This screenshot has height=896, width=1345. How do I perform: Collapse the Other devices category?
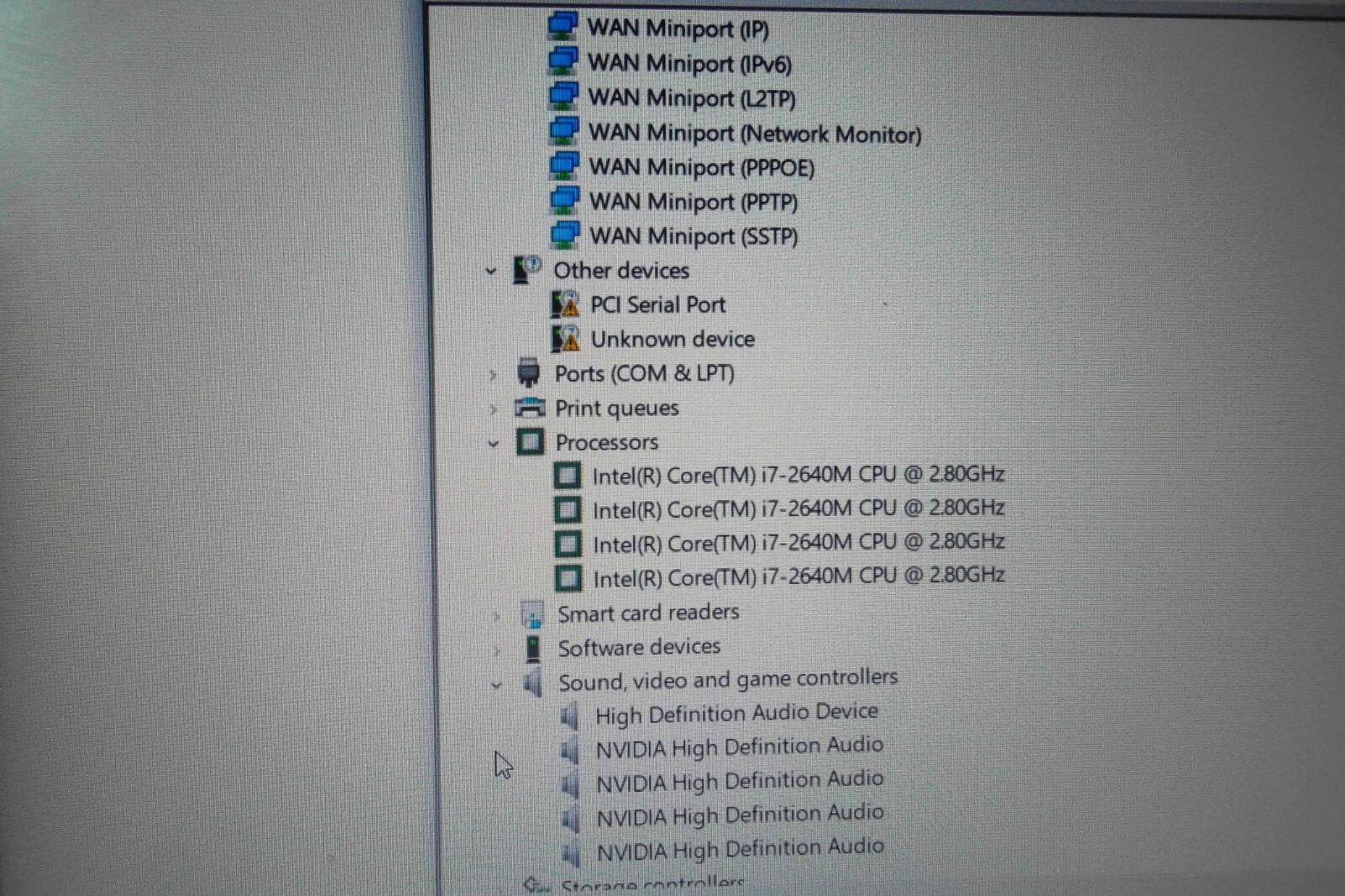pyautogui.click(x=491, y=271)
